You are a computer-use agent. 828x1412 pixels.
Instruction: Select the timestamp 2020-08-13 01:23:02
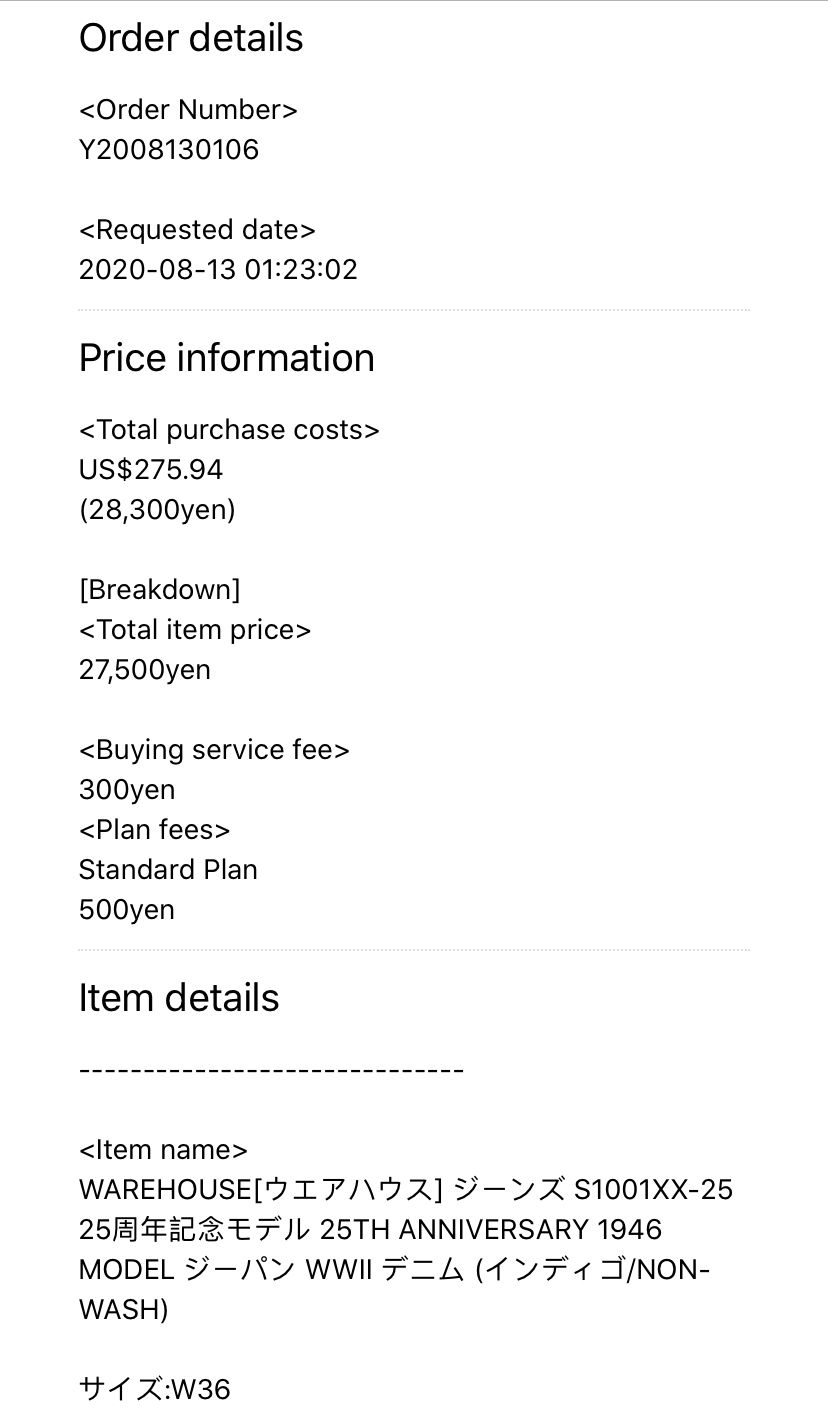(218, 270)
